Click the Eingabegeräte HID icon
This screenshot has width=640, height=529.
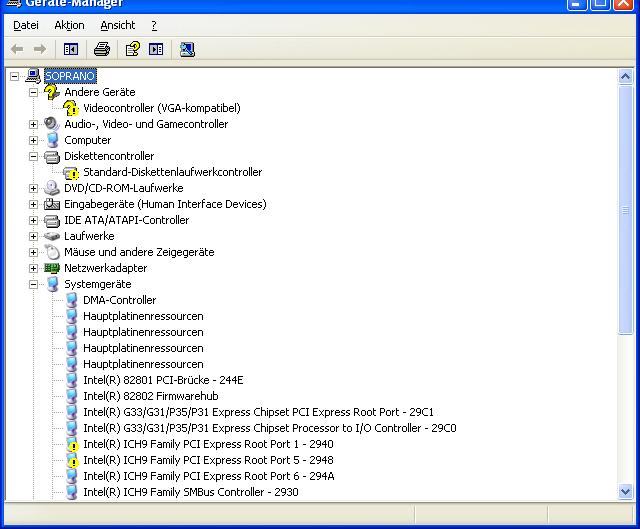52,204
